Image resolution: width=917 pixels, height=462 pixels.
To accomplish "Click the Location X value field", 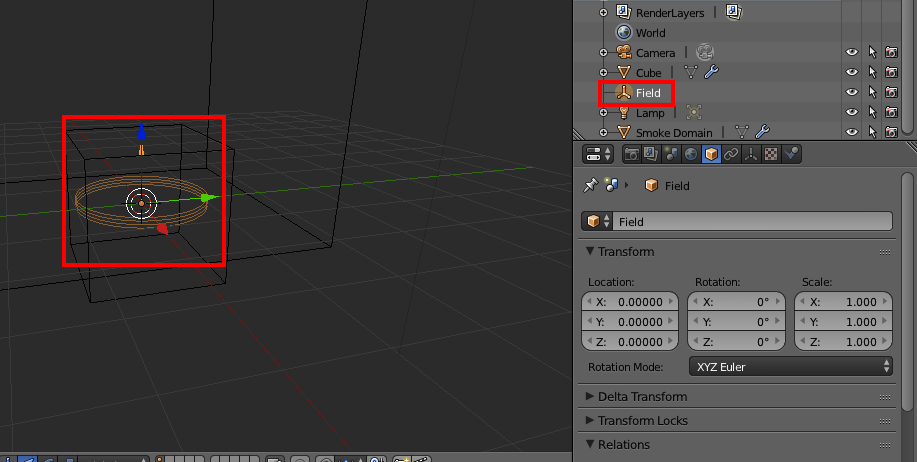I will pyautogui.click(x=630, y=302).
